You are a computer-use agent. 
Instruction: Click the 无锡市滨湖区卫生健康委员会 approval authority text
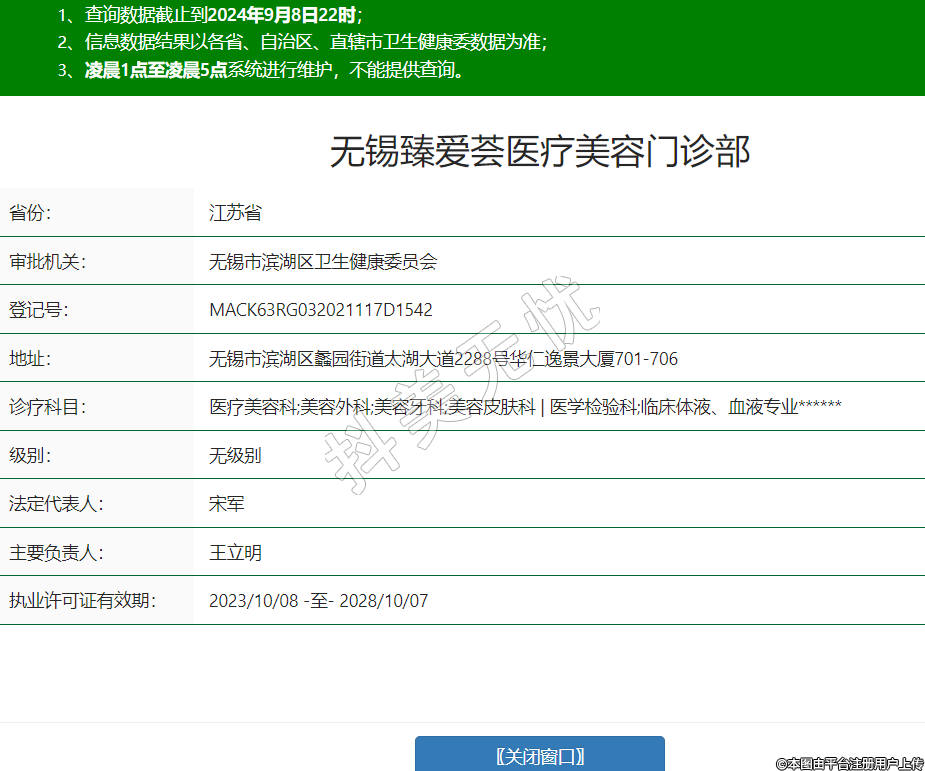[323, 262]
